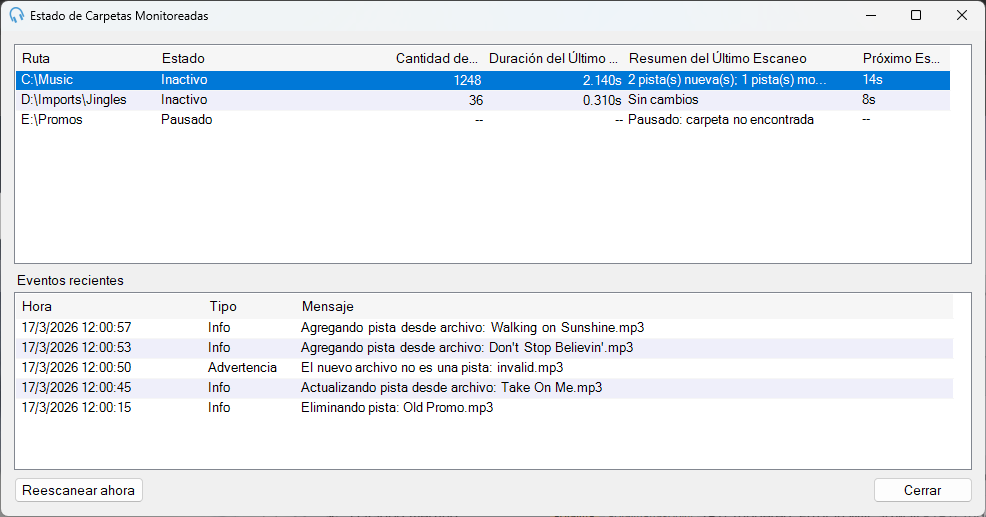This screenshot has height=517, width=986.
Task: Select the 12:00:50 event timestamp
Action: pos(77,367)
